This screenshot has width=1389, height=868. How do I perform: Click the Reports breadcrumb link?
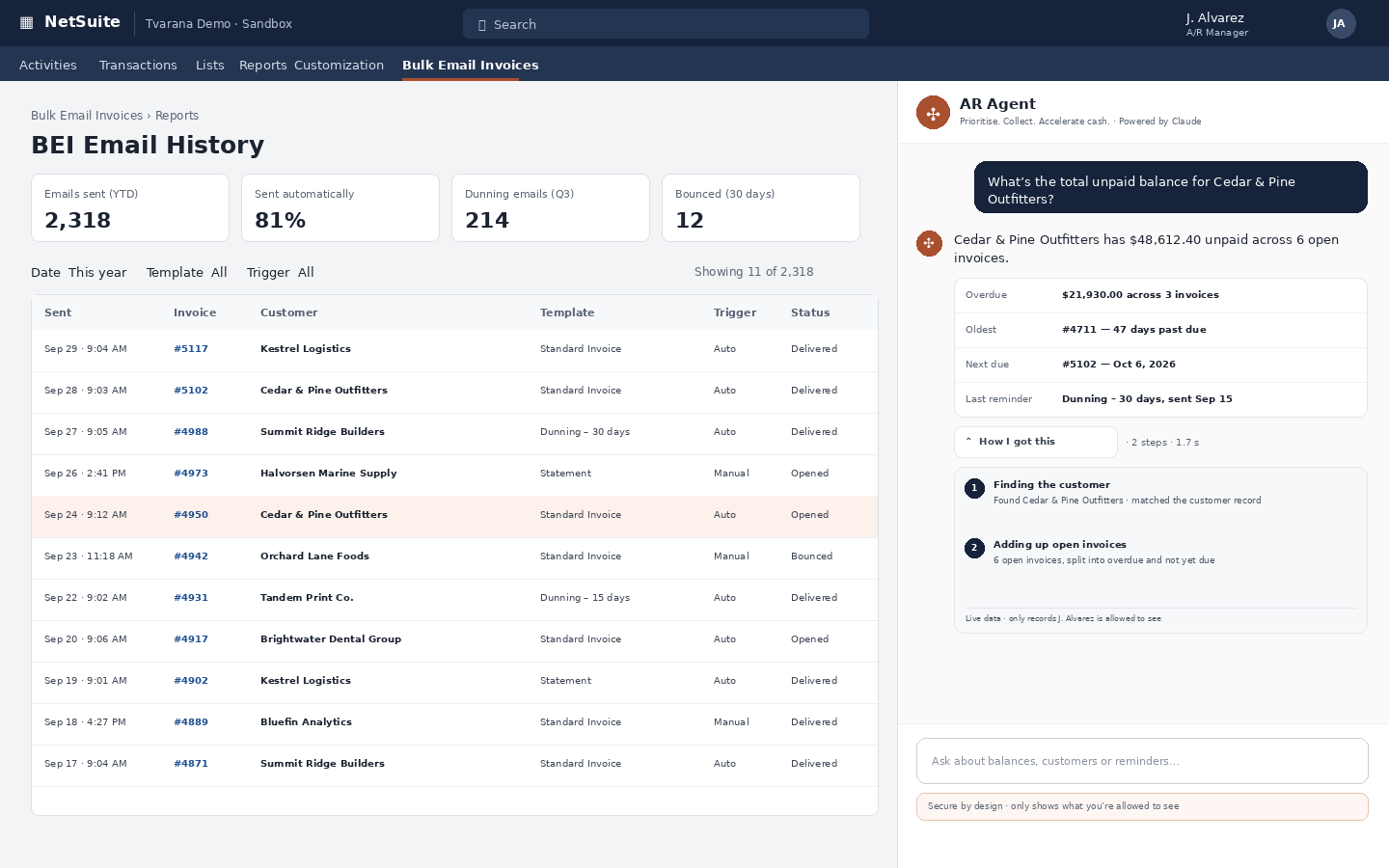177,116
